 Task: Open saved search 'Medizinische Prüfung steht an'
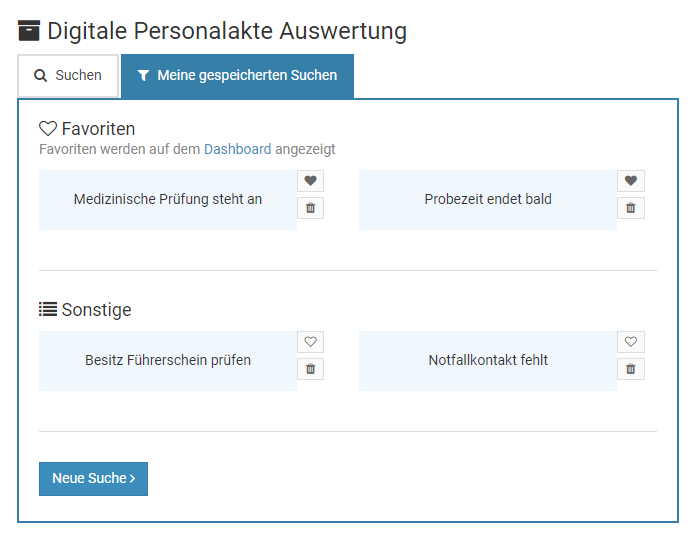pyautogui.click(x=168, y=199)
